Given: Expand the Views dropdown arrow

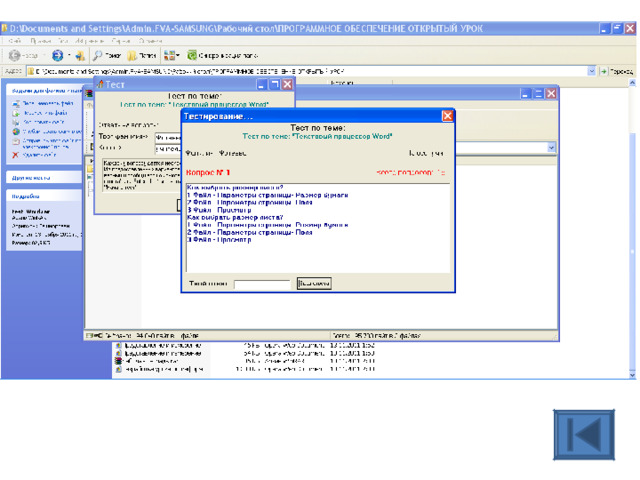Looking at the screenshot, I should (x=178, y=55).
